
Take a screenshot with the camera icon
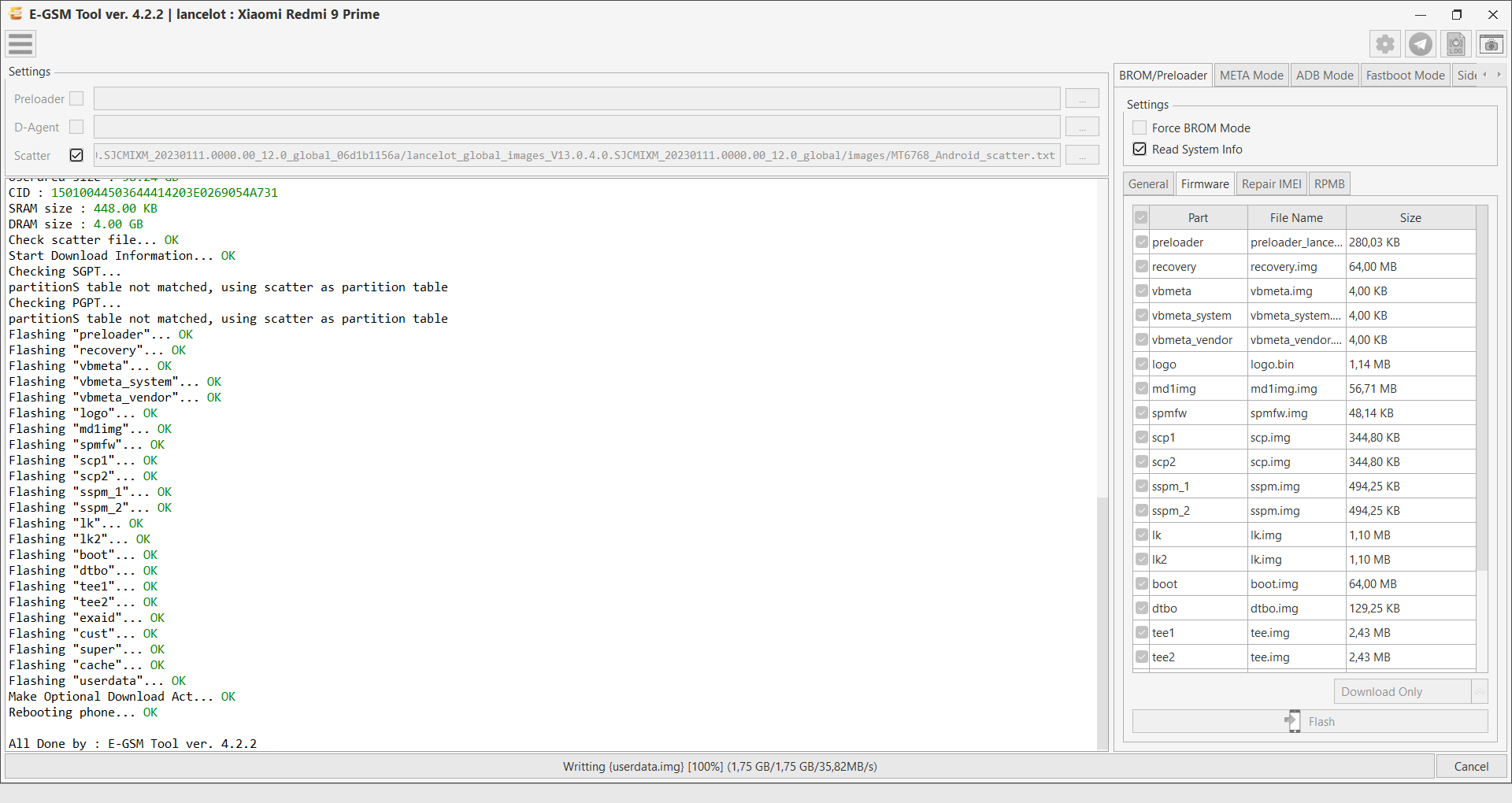tap(1492, 44)
